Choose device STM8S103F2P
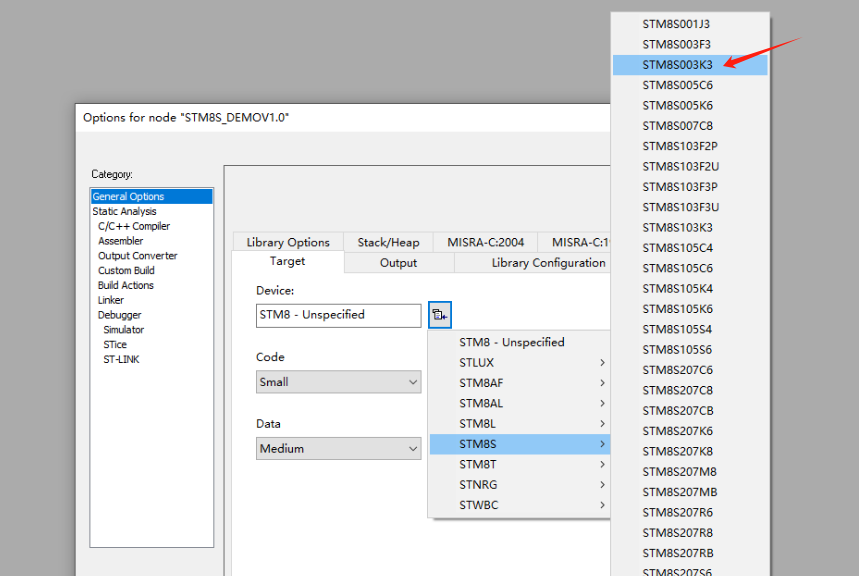 click(x=690, y=146)
